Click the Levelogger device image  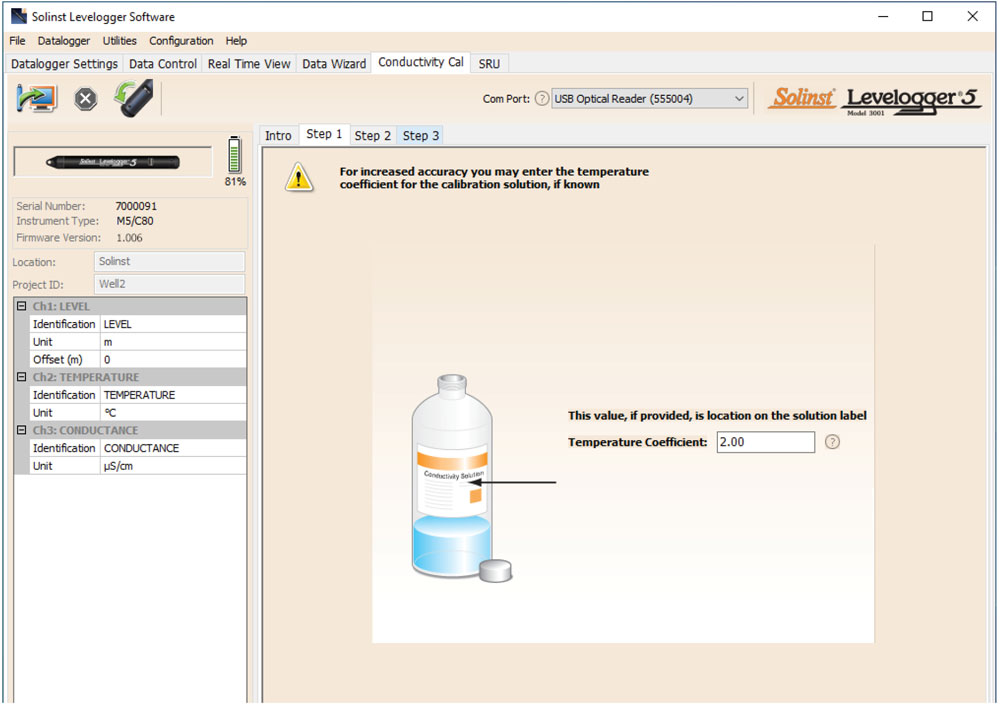coord(112,161)
